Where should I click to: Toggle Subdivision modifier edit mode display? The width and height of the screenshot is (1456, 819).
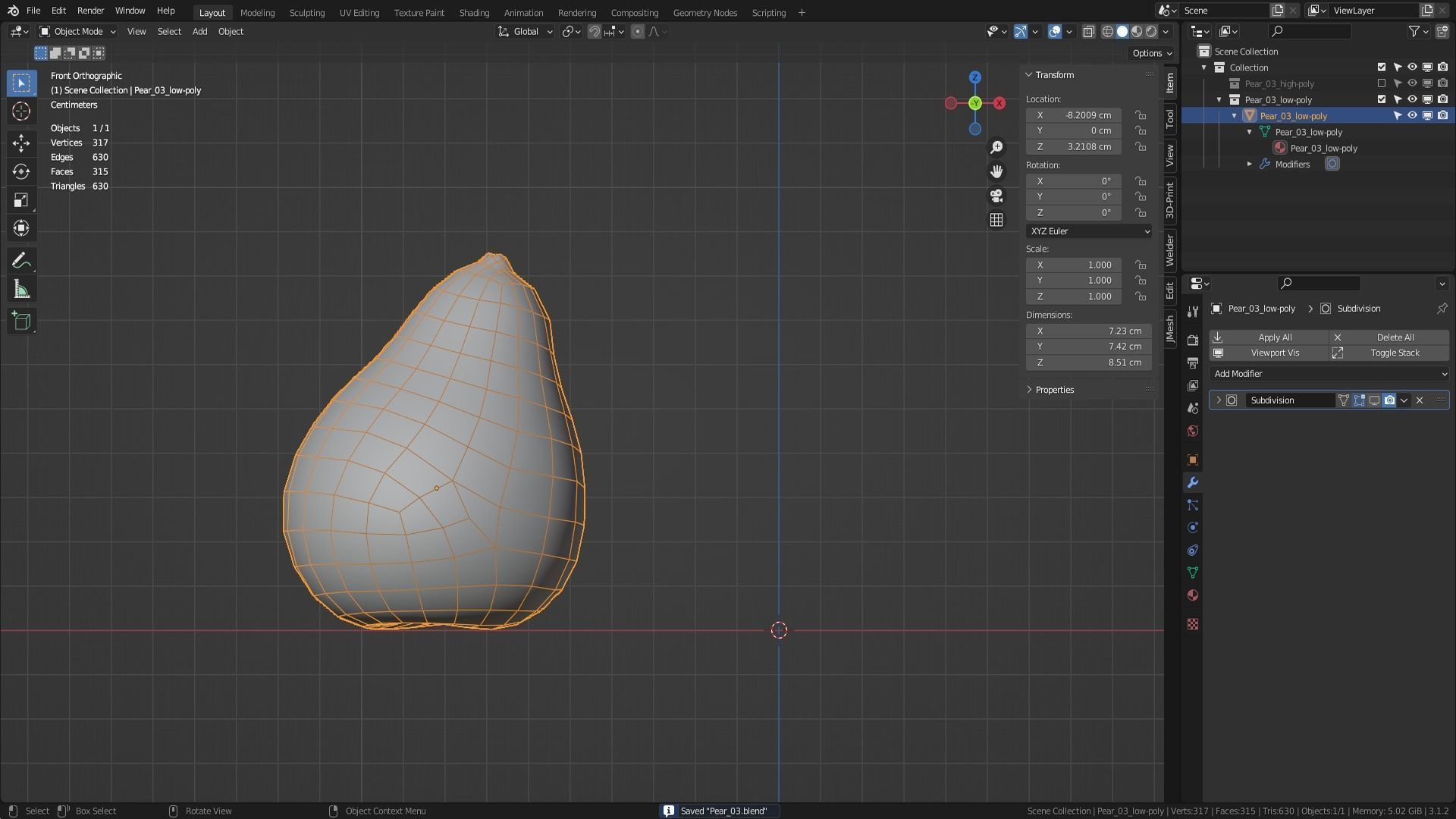[1359, 400]
